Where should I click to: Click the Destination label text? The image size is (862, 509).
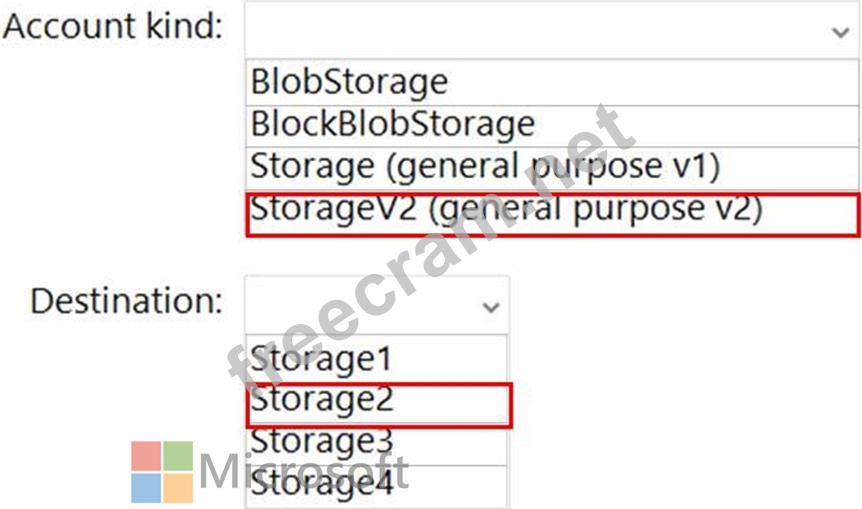coord(127,300)
